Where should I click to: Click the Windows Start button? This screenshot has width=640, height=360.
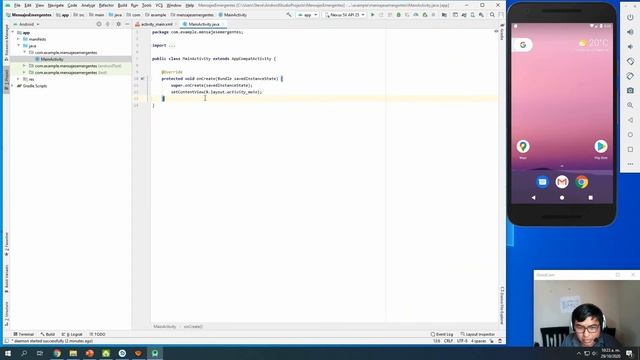pos(8,353)
